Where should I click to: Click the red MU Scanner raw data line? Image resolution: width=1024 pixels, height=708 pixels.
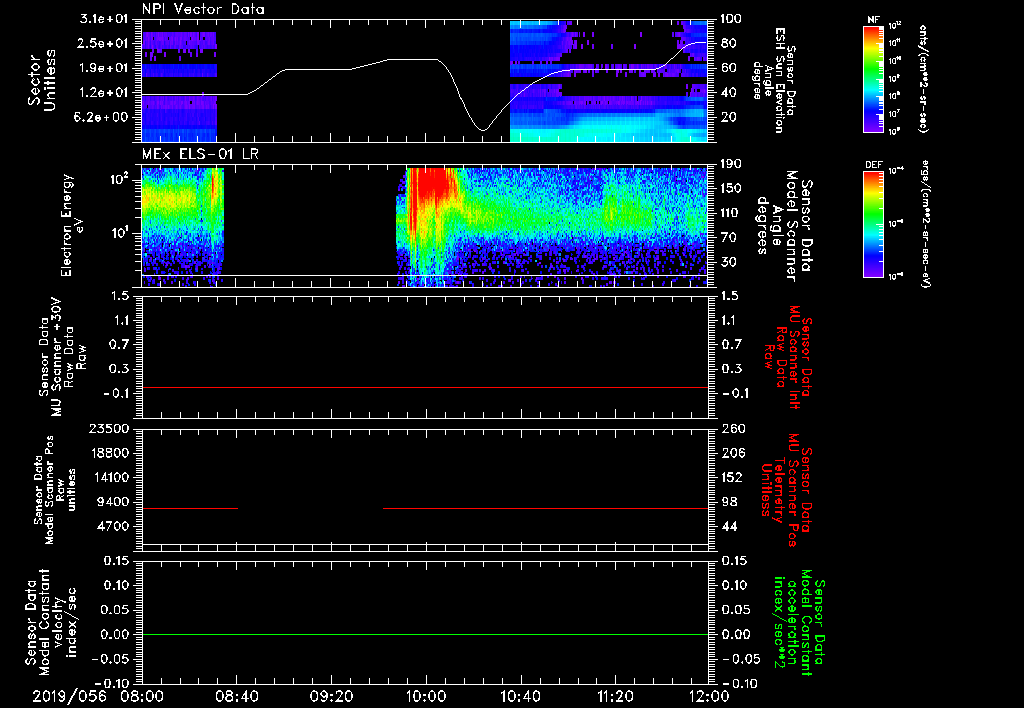425,387
